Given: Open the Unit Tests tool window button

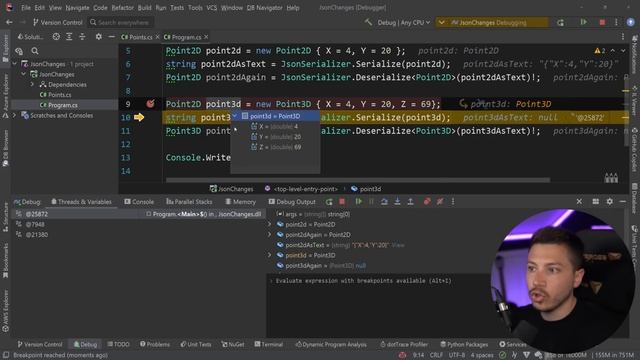Looking at the screenshot, I should [x=196, y=344].
